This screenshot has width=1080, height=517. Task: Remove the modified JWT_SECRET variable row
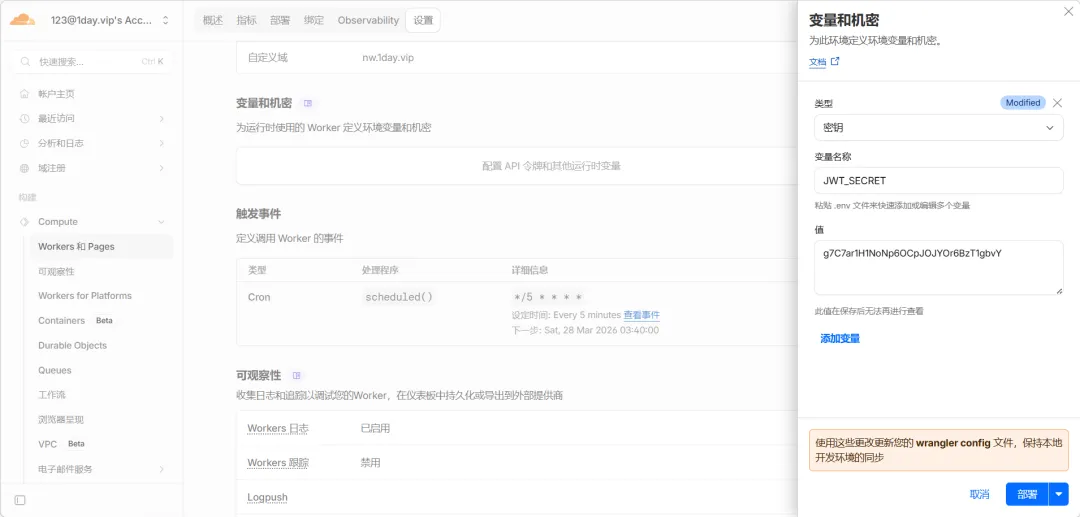1057,103
